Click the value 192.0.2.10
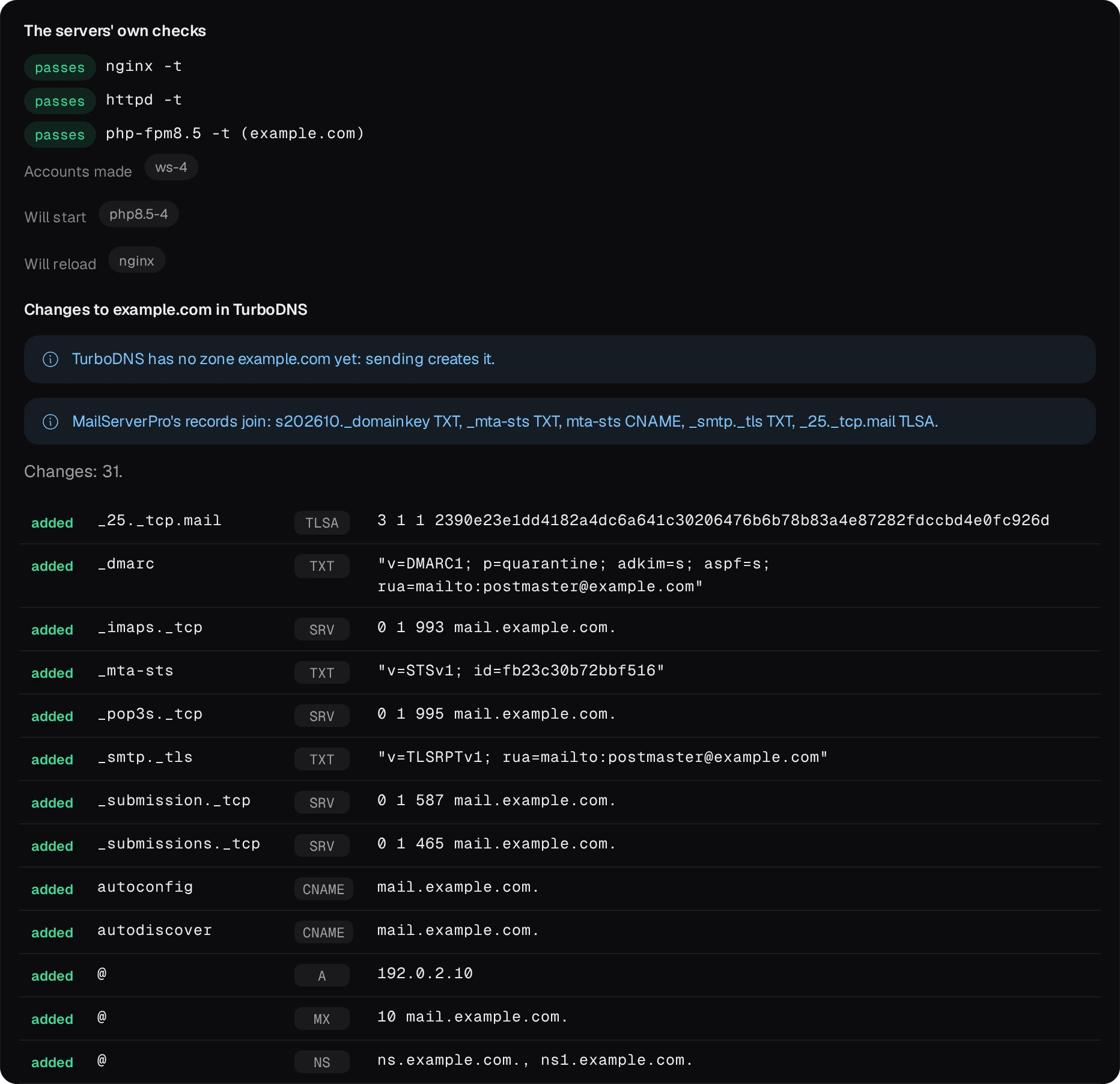Viewport: 1120px width, 1084px height. tap(425, 973)
